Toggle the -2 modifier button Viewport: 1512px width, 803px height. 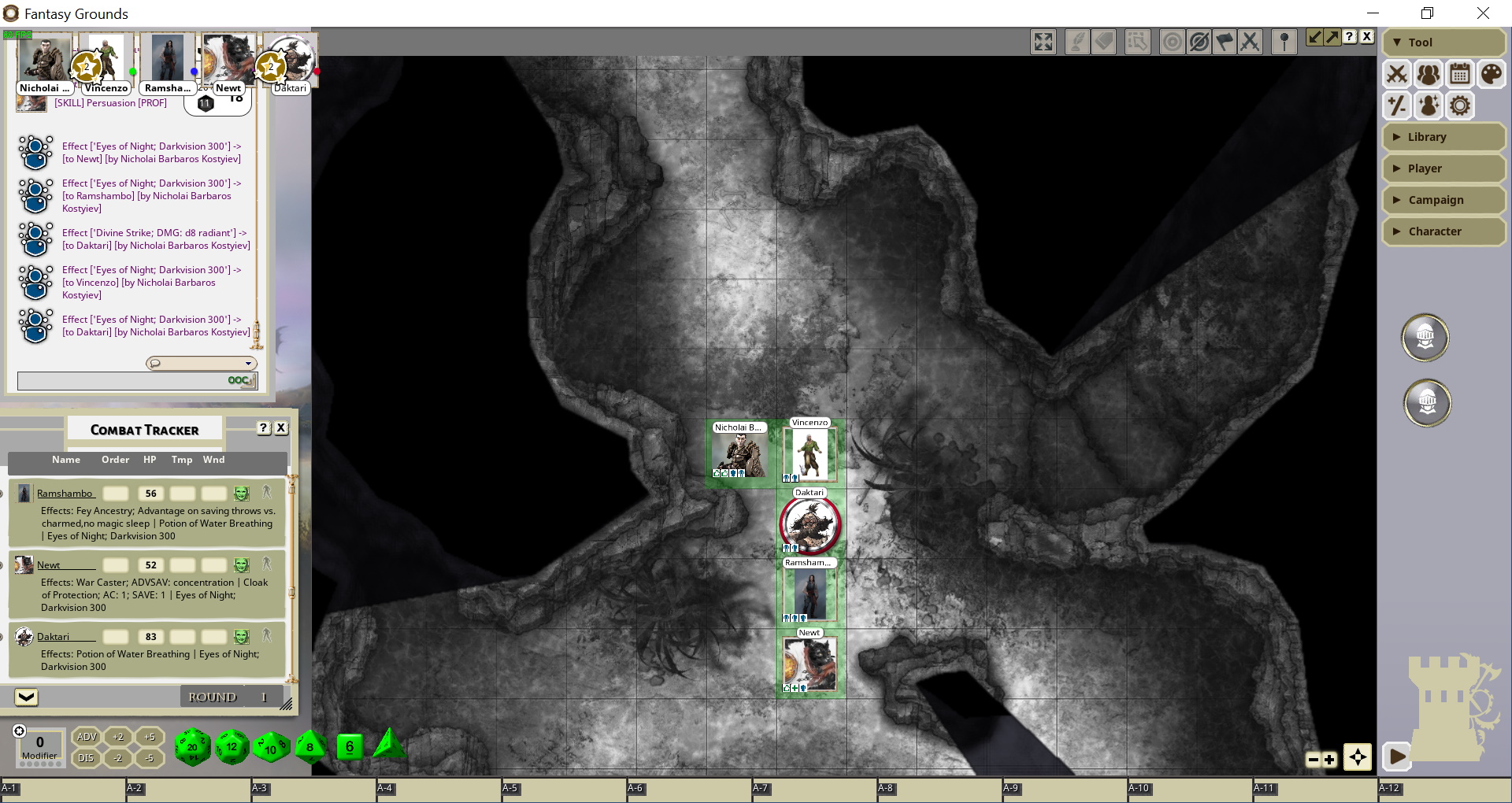tap(118, 758)
